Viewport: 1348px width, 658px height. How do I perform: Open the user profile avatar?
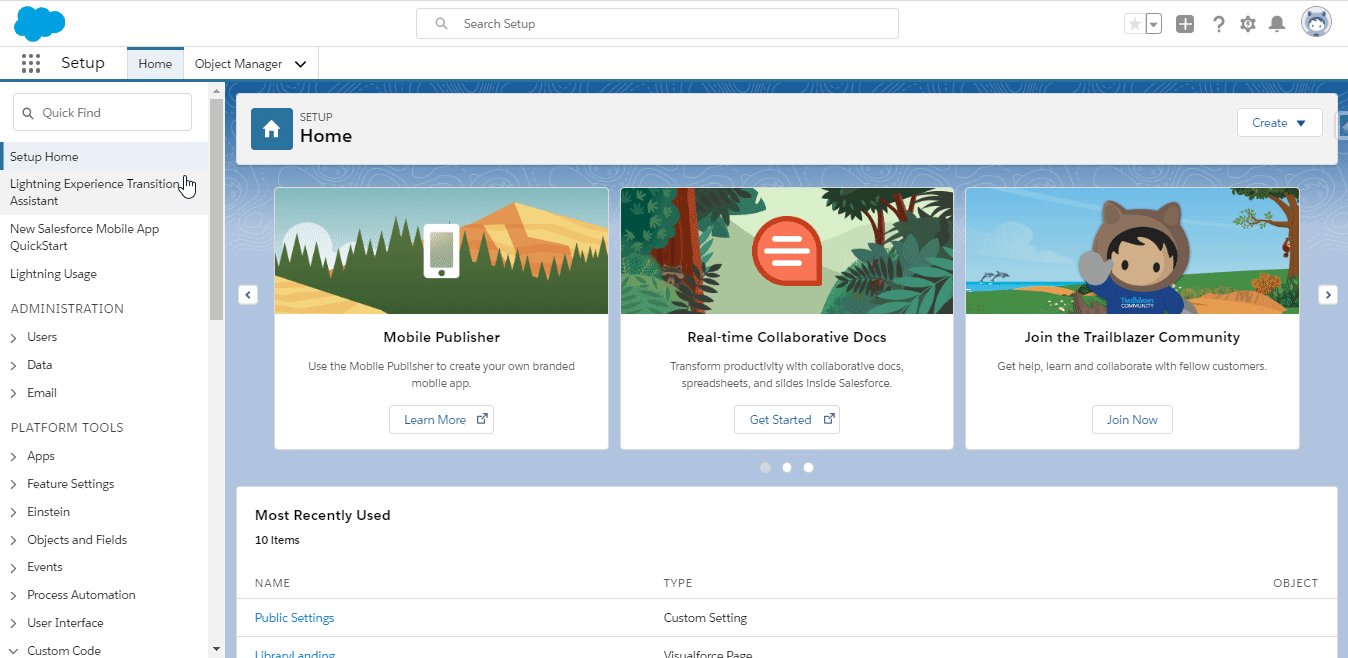click(1316, 23)
